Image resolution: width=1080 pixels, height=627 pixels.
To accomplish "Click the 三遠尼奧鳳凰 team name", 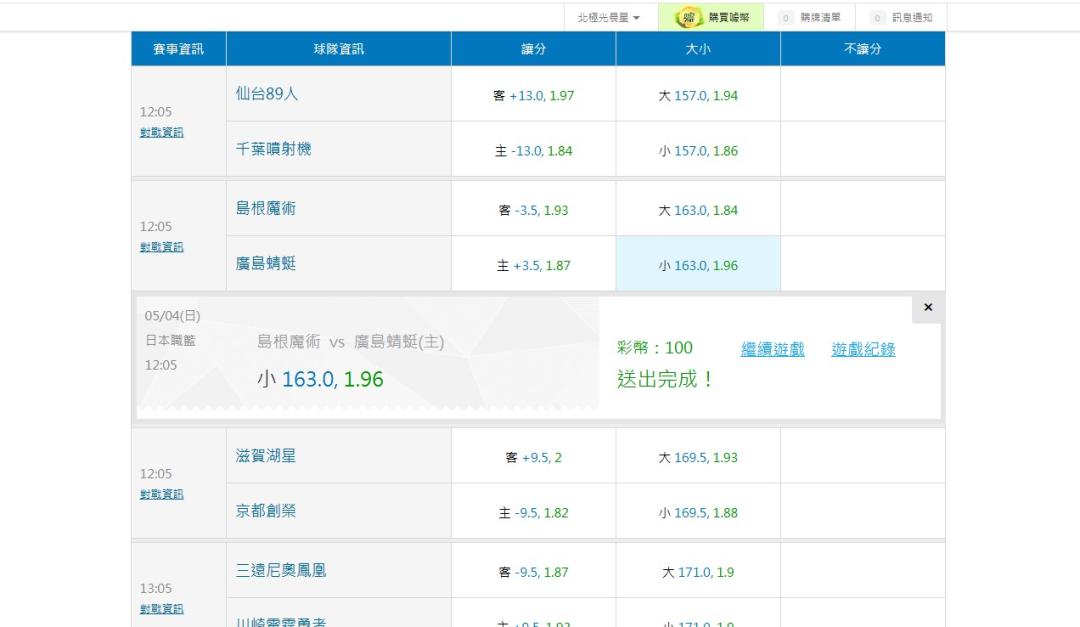I will tap(281, 571).
